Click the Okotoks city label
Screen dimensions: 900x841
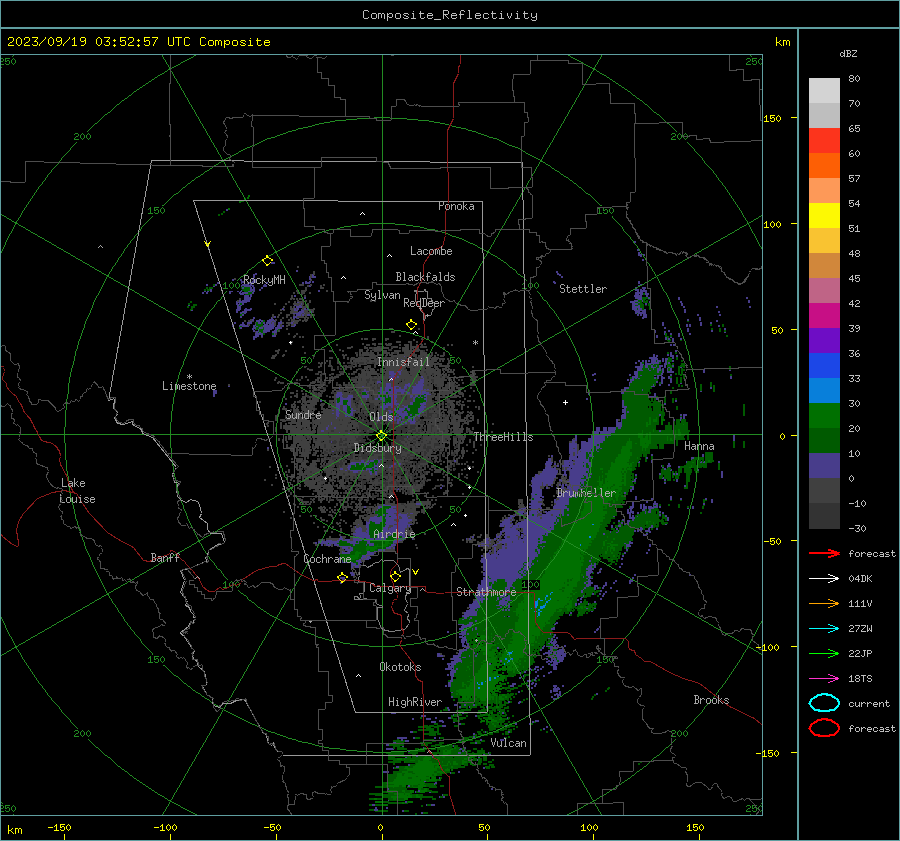[400, 667]
